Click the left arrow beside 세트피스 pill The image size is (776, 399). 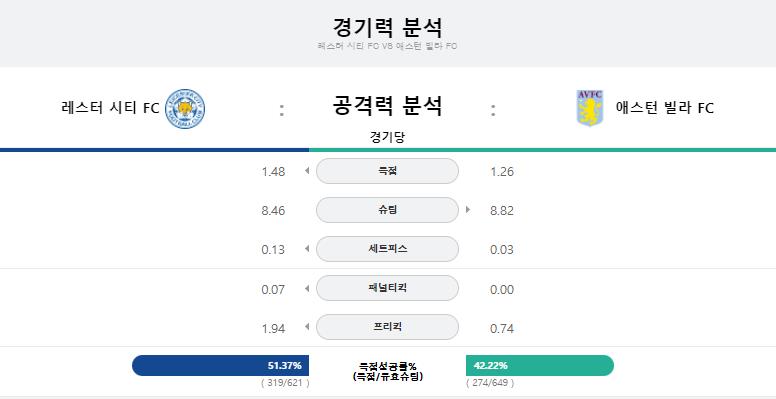[307, 249]
